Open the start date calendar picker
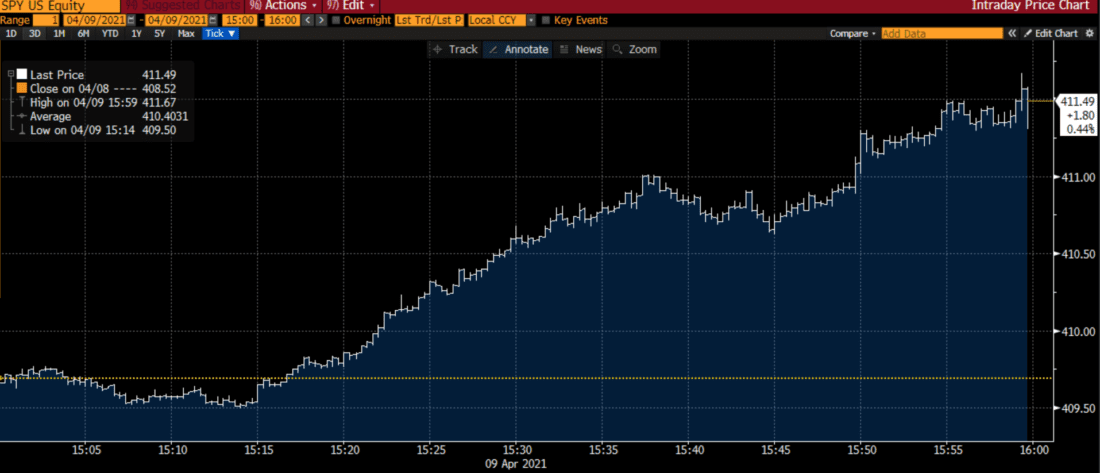This screenshot has height=473, width=1100. click(x=130, y=20)
